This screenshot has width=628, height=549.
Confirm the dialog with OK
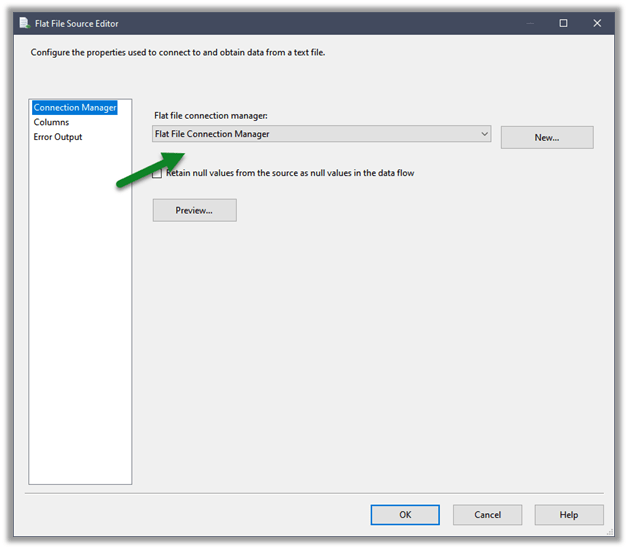pos(405,515)
